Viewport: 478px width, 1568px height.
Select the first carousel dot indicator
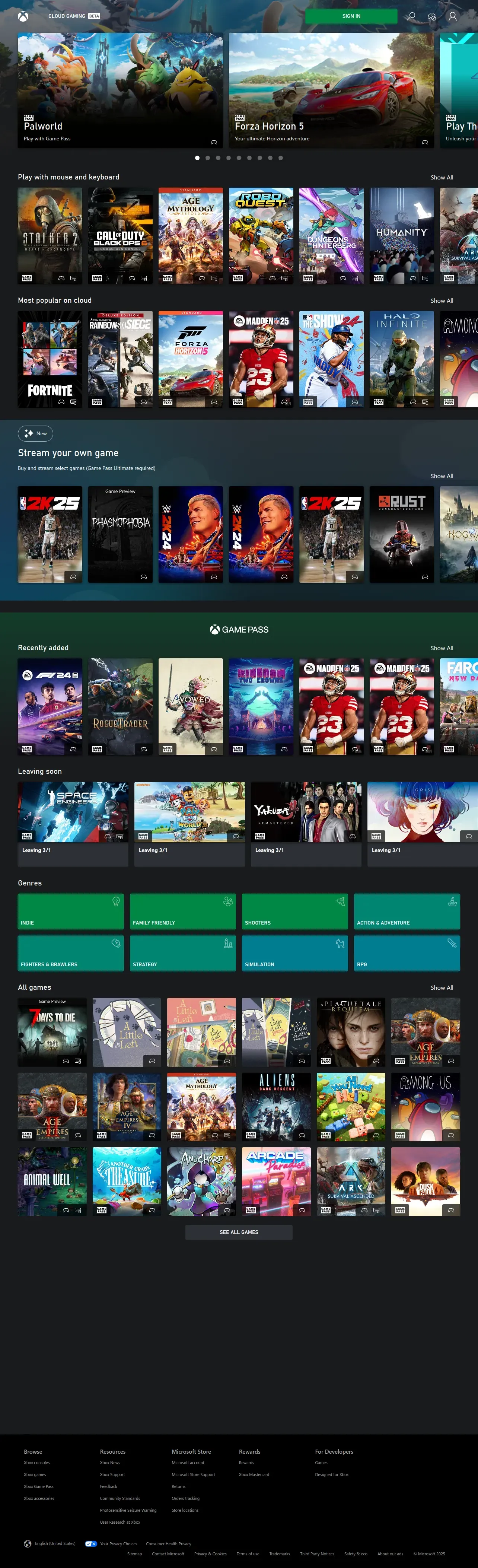(x=197, y=158)
